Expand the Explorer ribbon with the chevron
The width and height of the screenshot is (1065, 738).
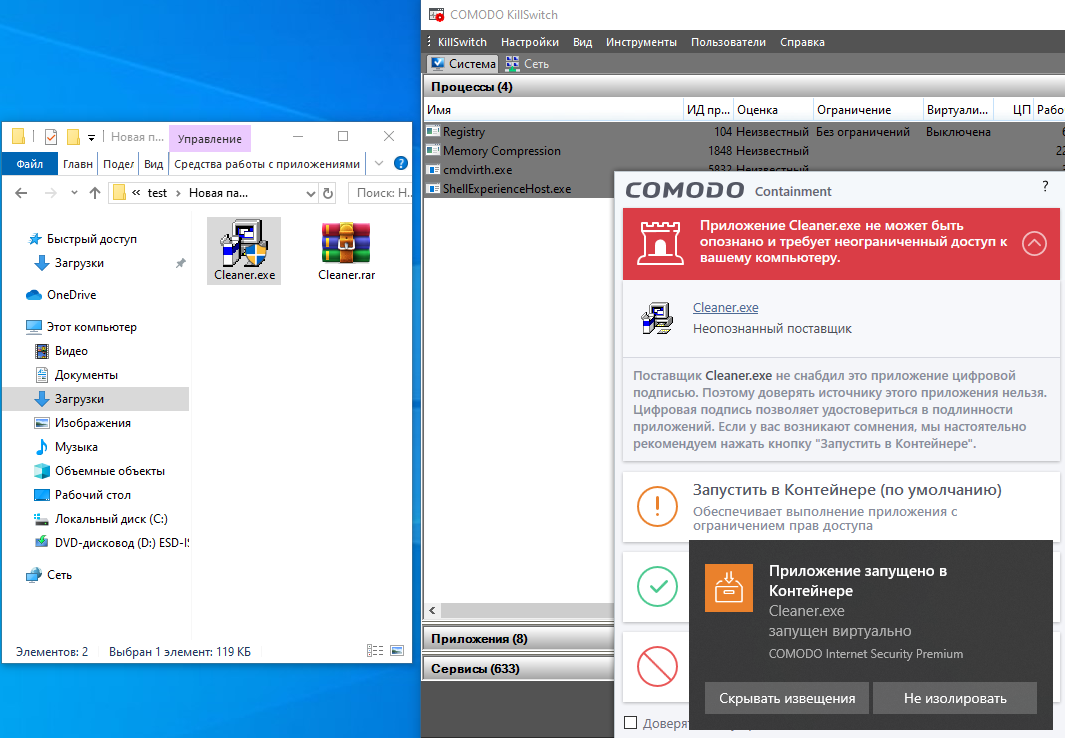(379, 163)
